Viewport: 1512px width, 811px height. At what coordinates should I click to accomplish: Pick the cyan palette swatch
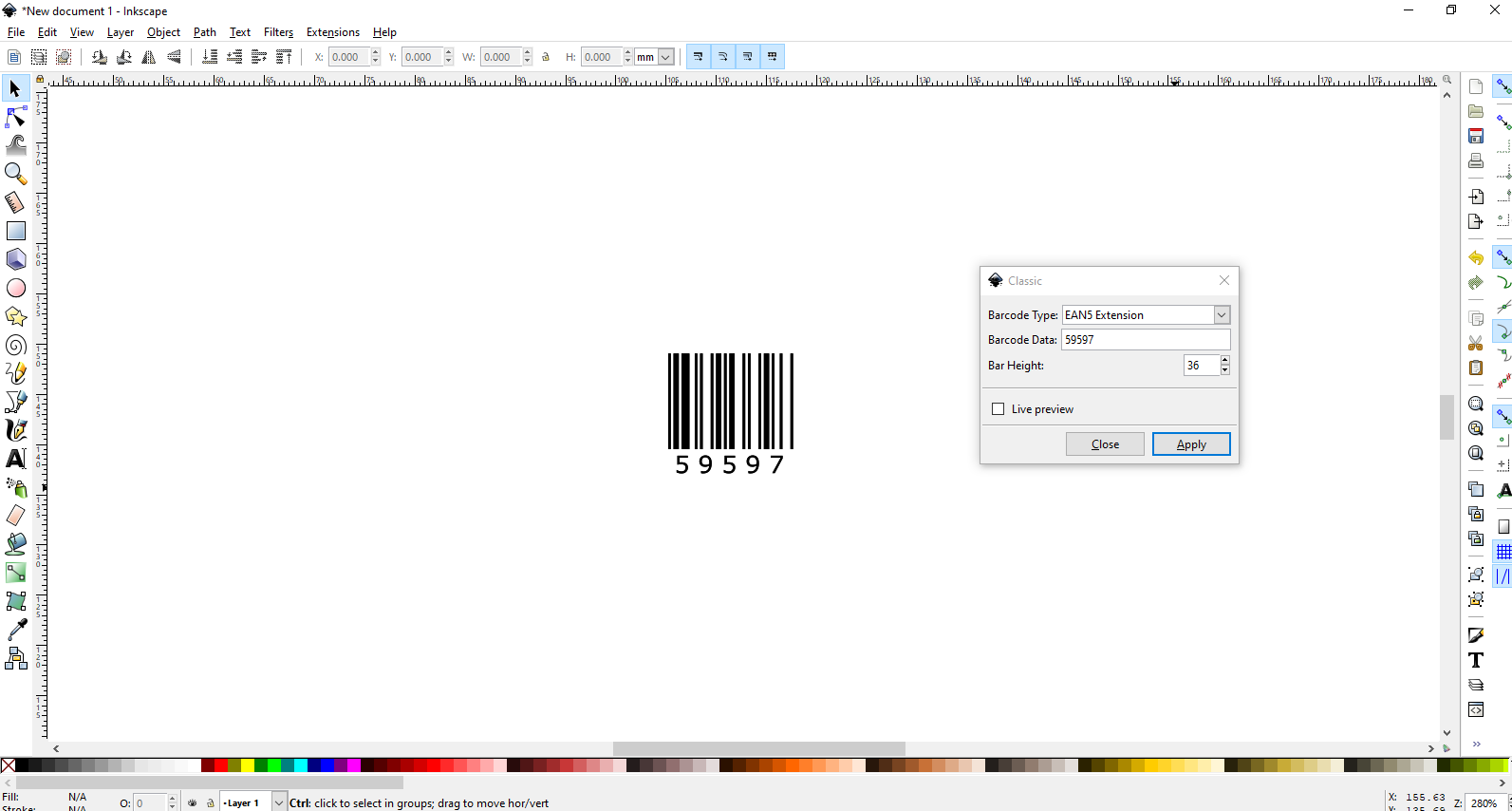[301, 765]
